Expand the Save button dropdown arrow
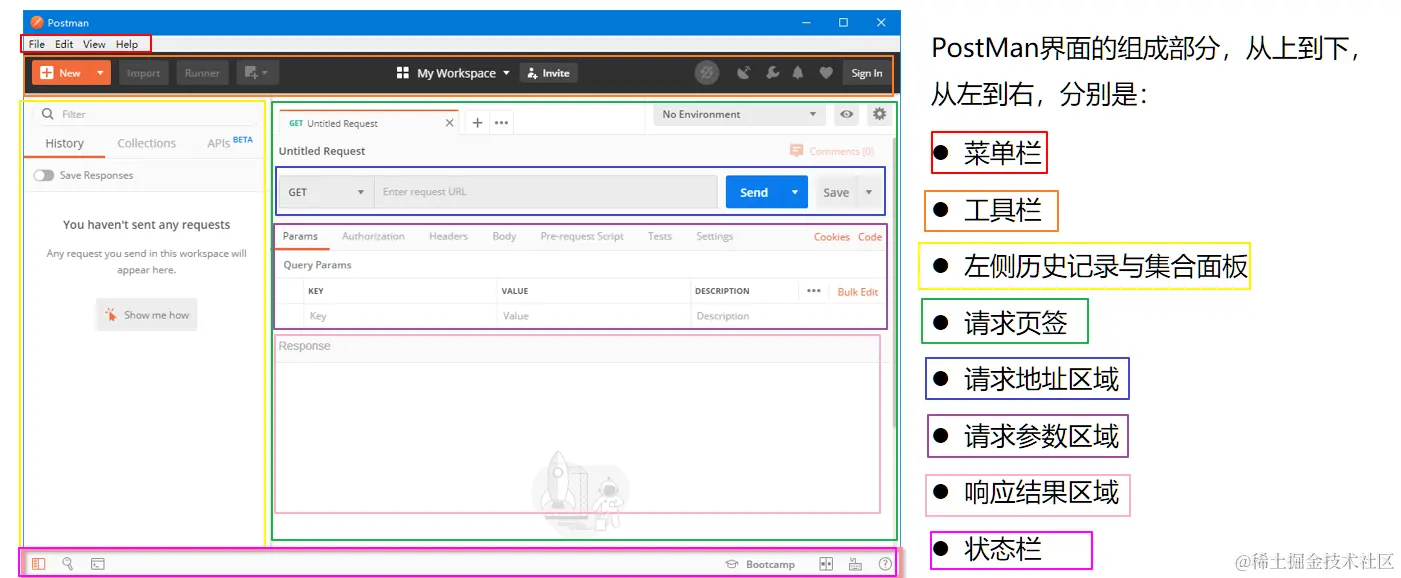This screenshot has width=1401, height=578. (x=869, y=192)
